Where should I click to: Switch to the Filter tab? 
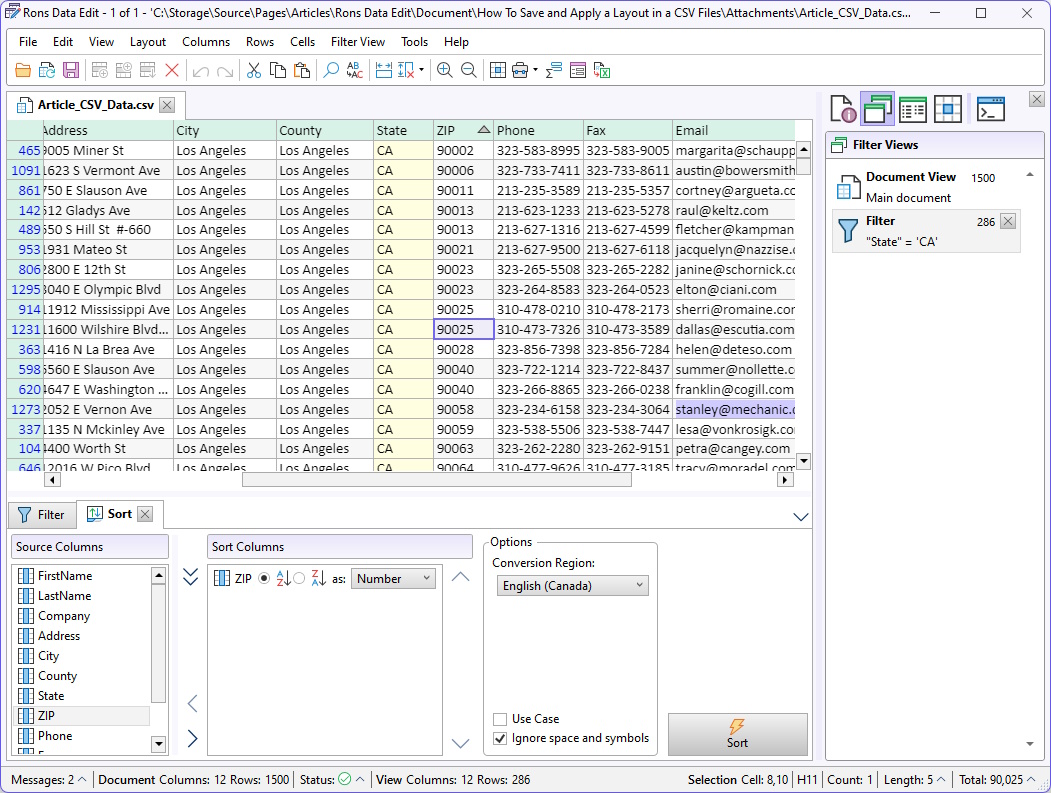[x=42, y=514]
